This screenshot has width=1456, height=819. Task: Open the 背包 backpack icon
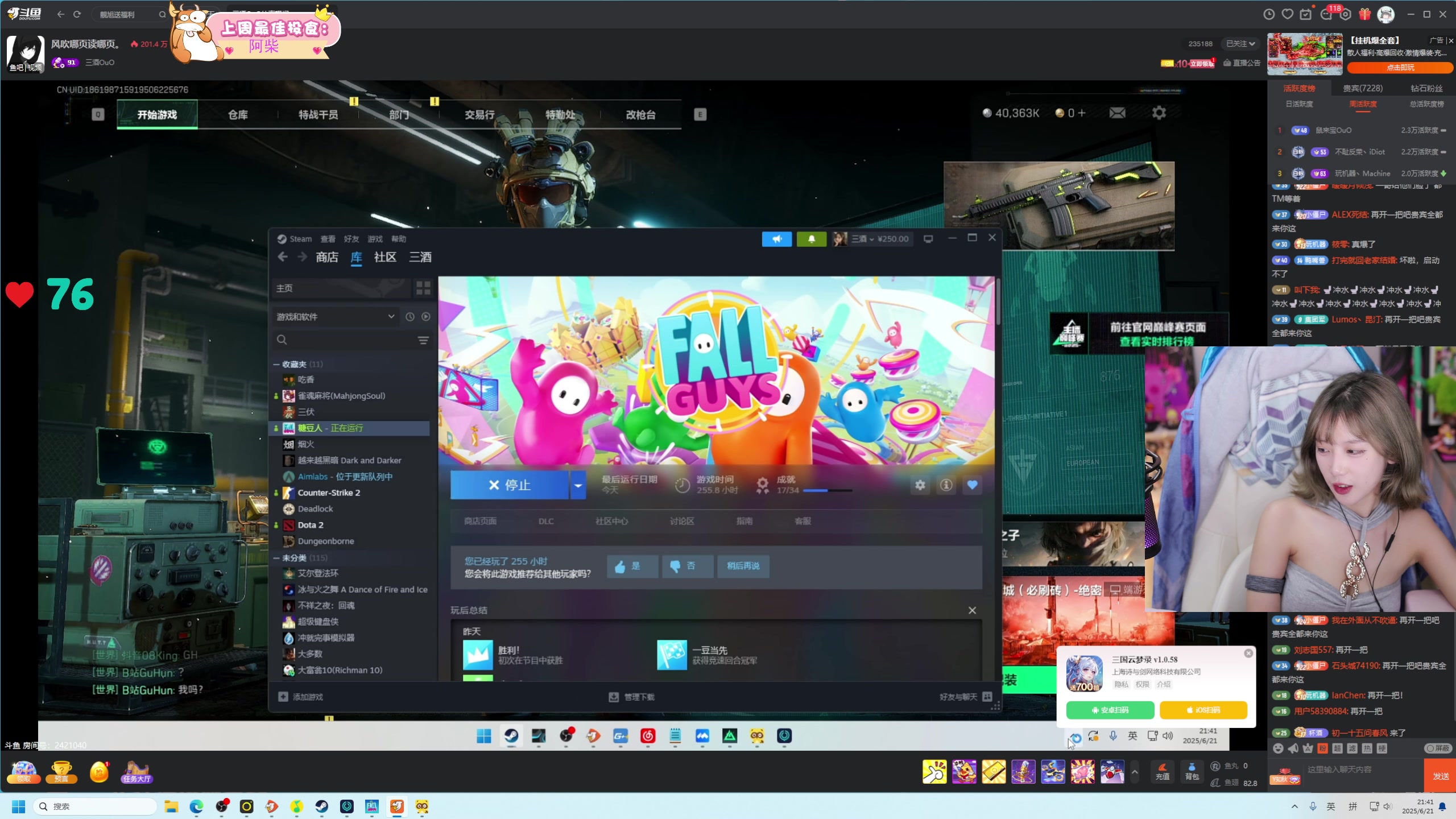click(1192, 771)
